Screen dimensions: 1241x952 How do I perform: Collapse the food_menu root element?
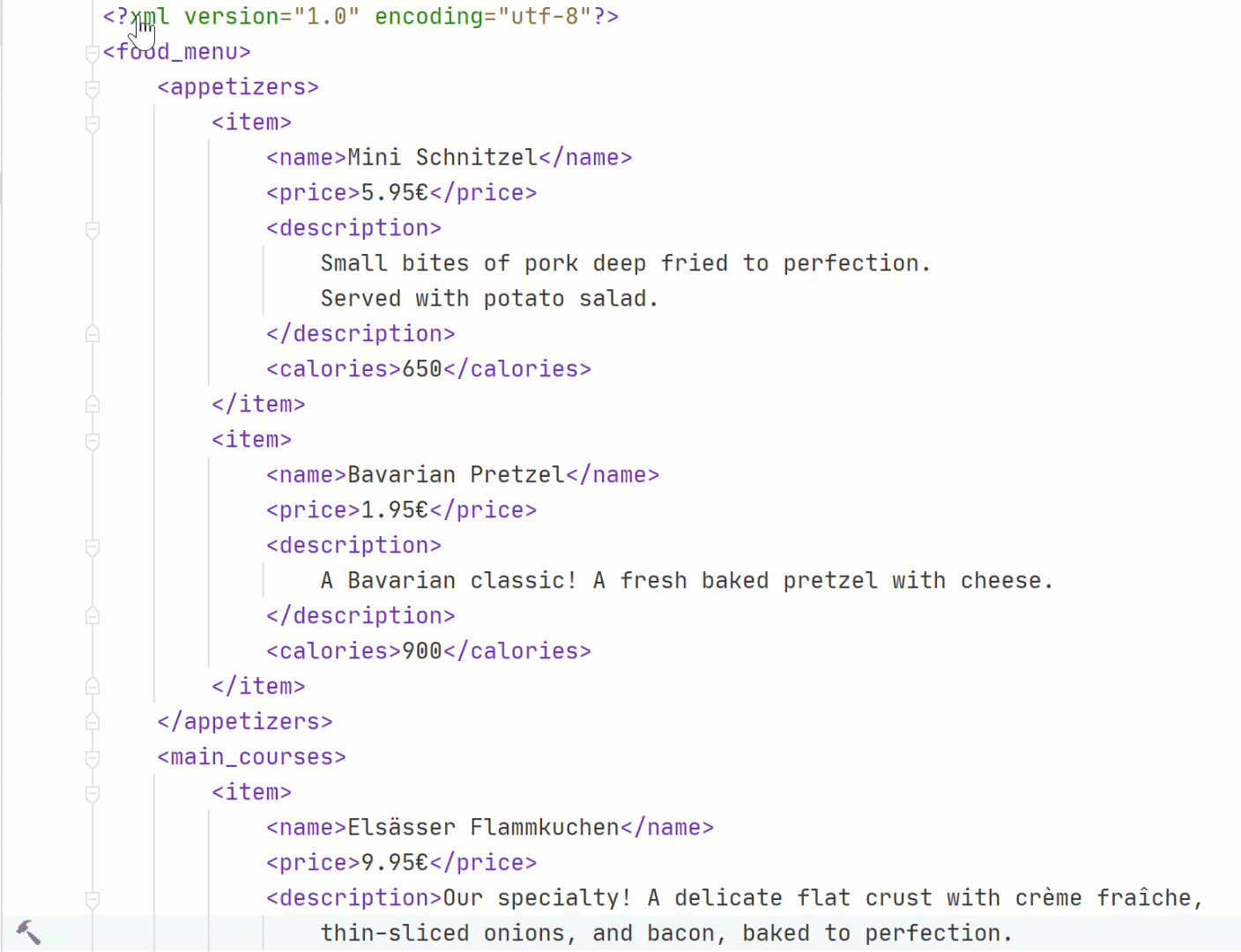coord(92,54)
